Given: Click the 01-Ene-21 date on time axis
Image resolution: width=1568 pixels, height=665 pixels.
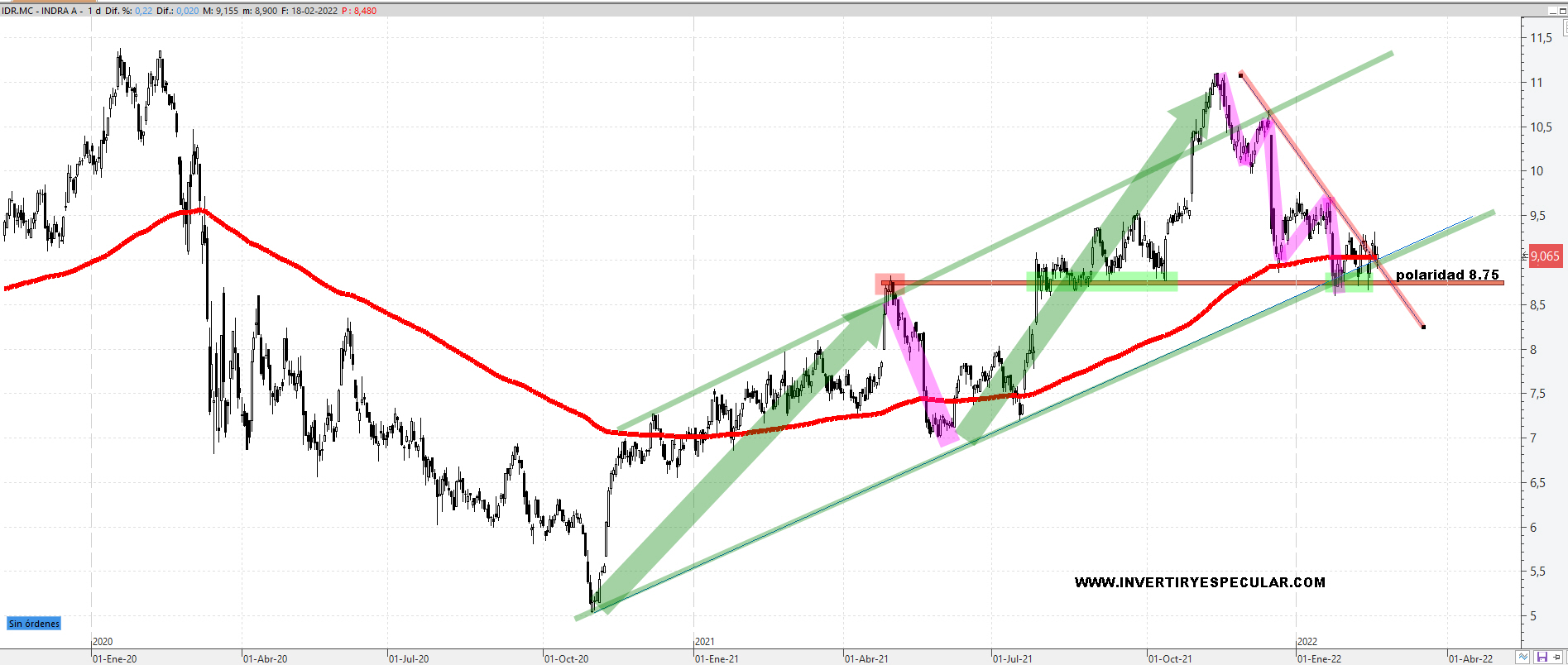Looking at the screenshot, I should (717, 658).
